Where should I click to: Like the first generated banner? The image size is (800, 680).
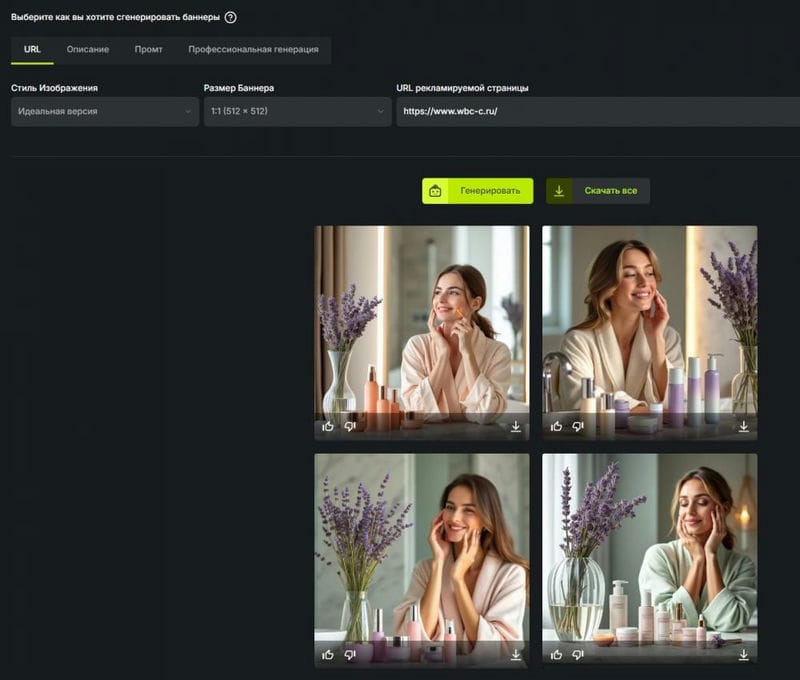click(328, 426)
